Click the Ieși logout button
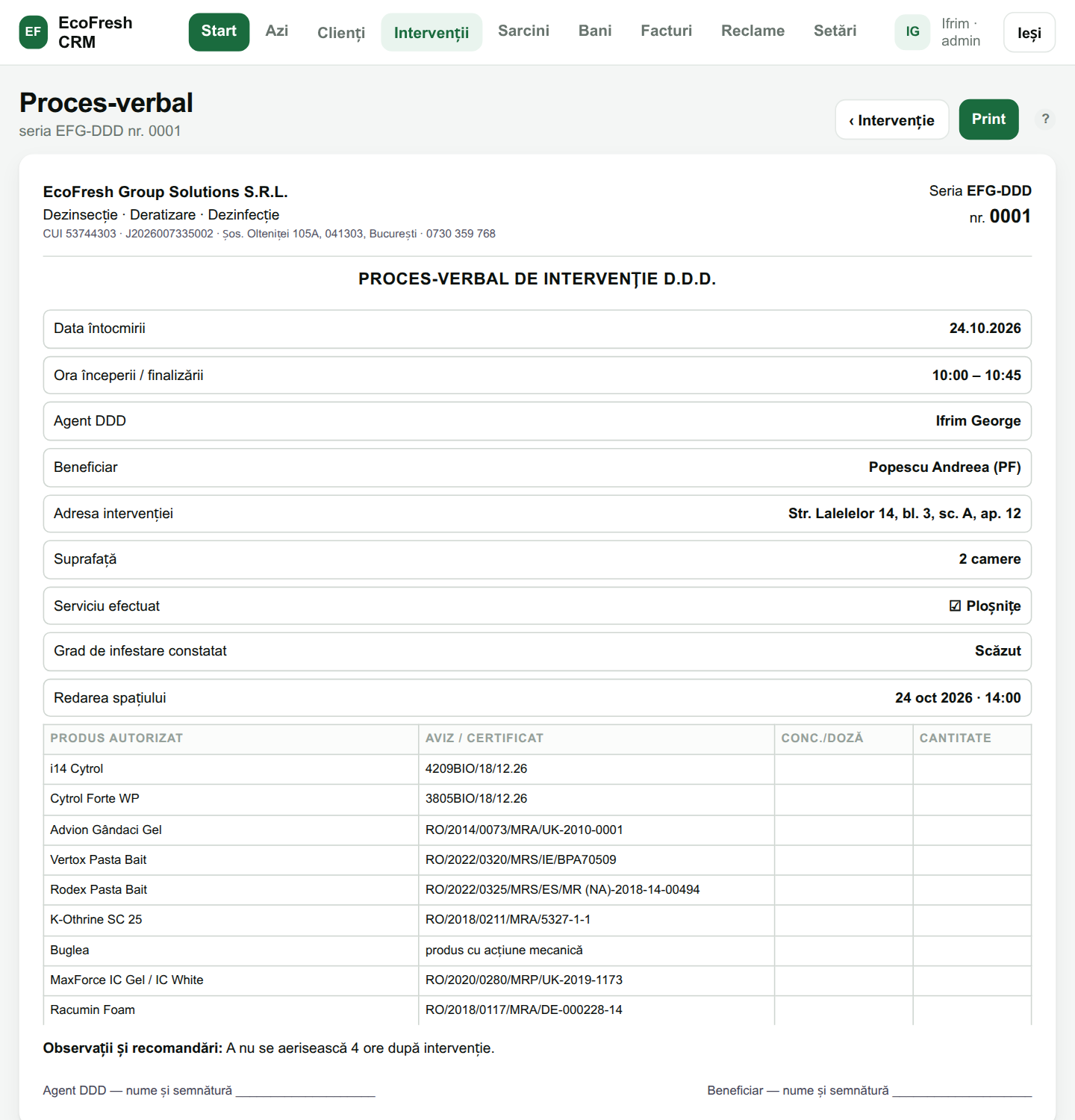The image size is (1075, 1120). [x=1029, y=33]
